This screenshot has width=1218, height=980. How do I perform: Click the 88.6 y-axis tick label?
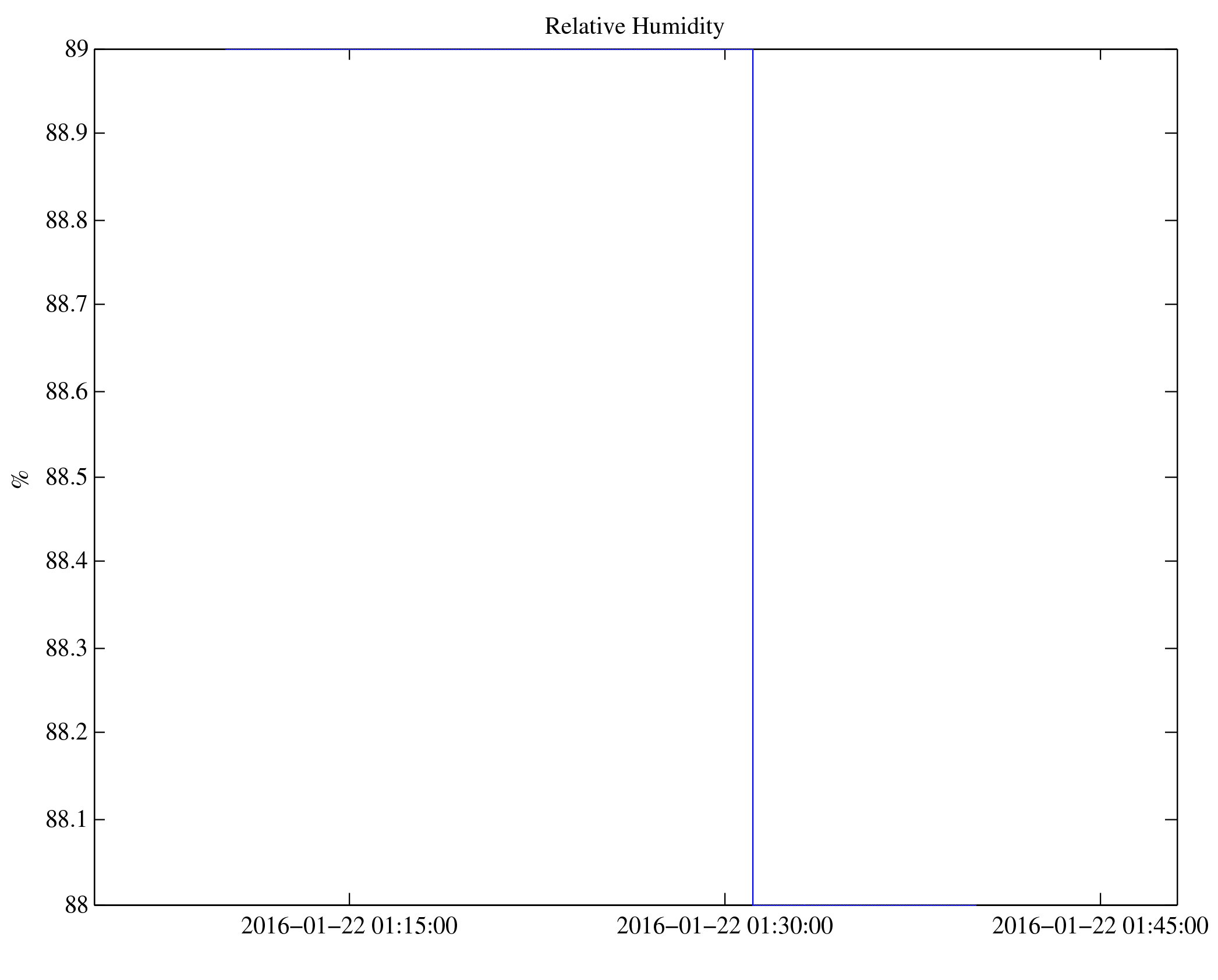(67, 391)
